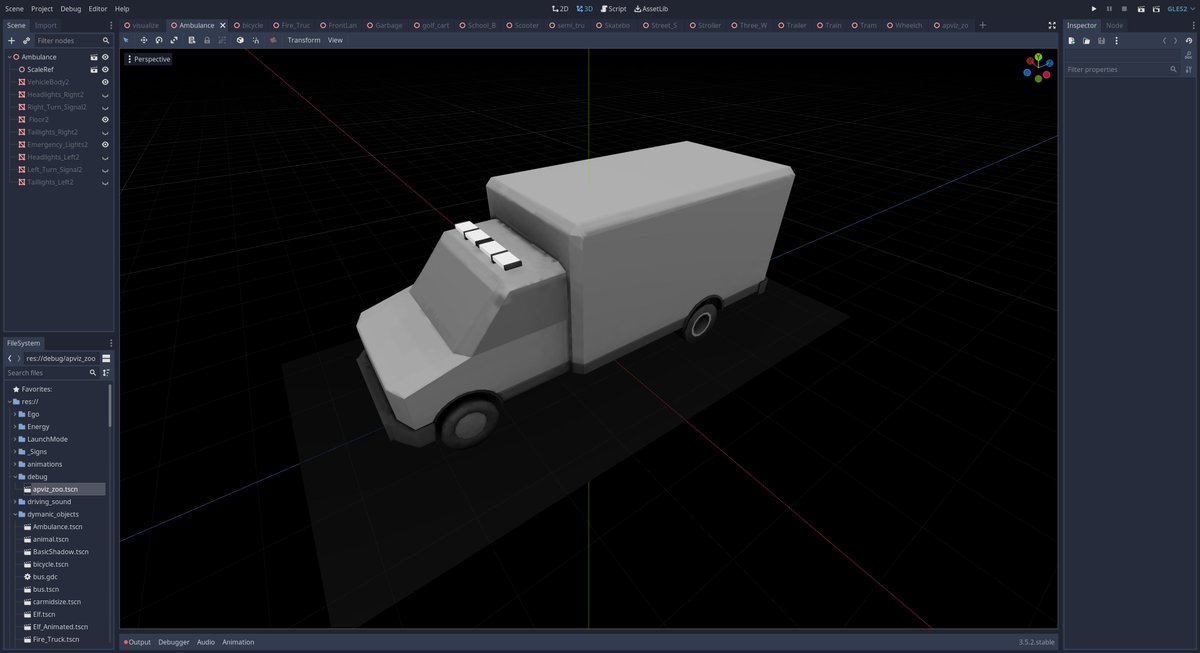Open the Perspective view menu
Screen dimensions: 1200x653
(148, 59)
